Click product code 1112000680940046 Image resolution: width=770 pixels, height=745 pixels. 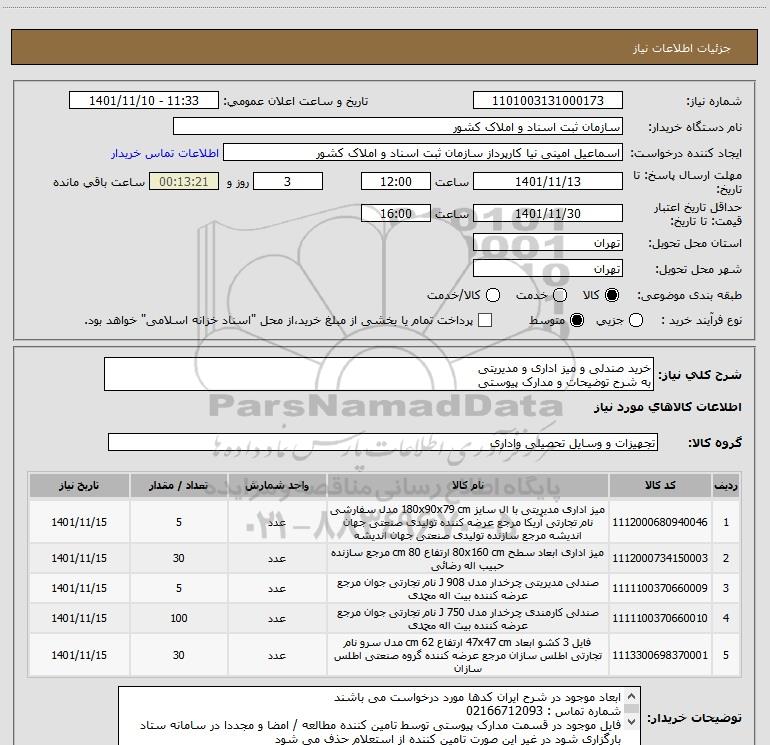(x=660, y=522)
